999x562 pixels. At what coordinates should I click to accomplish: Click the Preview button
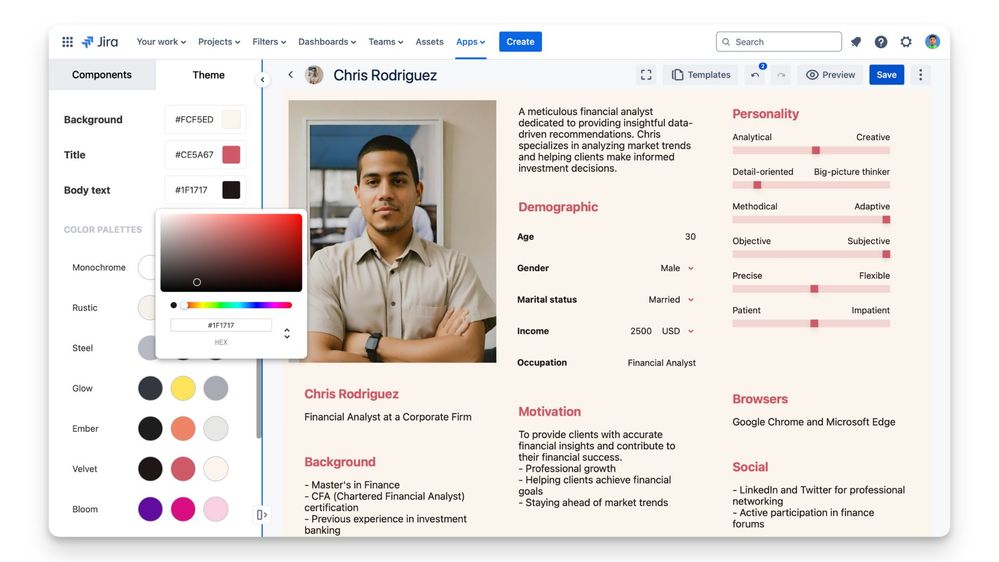(831, 75)
